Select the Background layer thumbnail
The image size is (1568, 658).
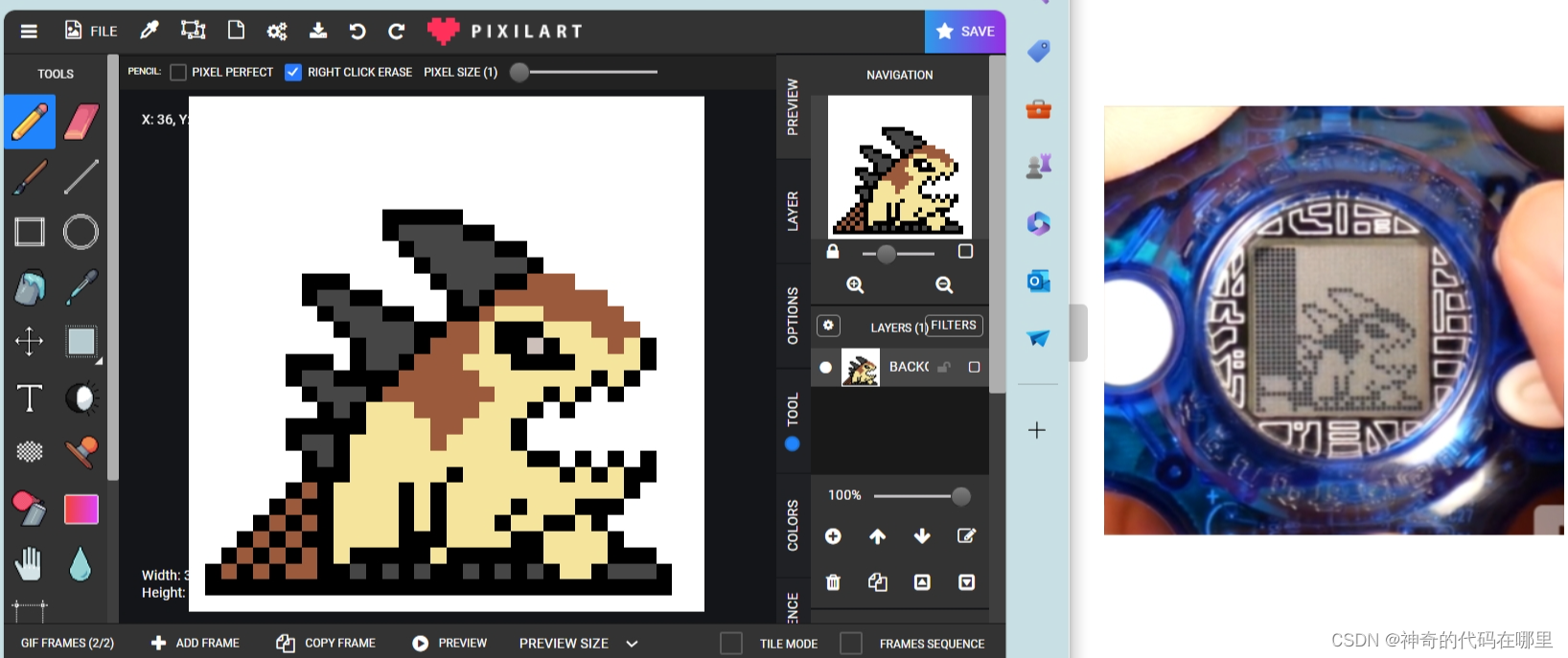(860, 368)
